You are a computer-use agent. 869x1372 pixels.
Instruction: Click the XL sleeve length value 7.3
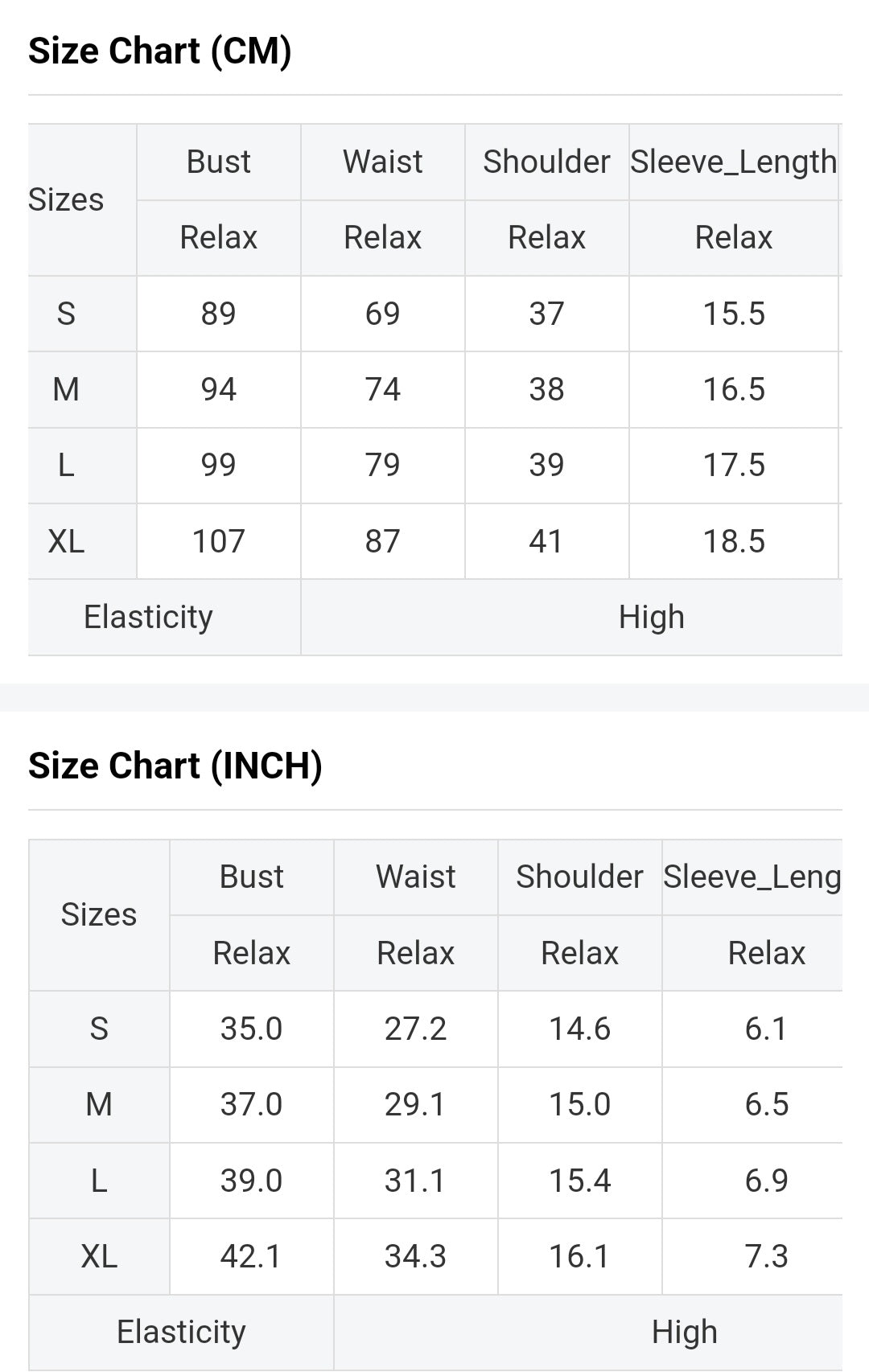[x=766, y=1256]
